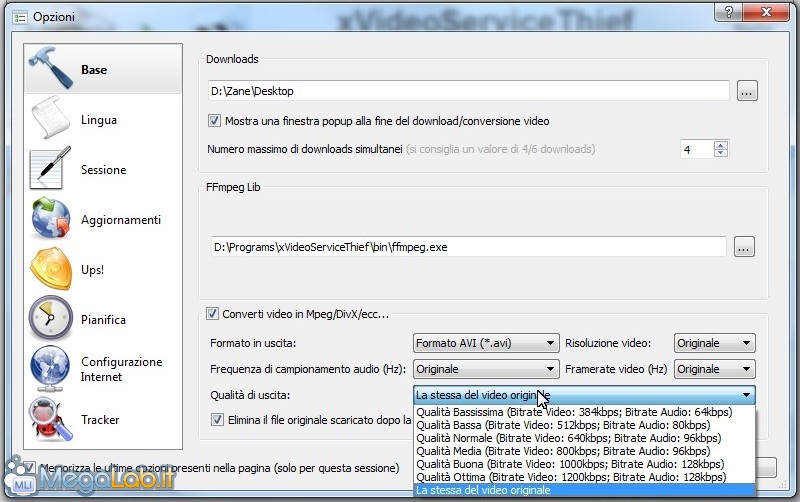The image size is (800, 502).
Task: Click the Opzioni title bar window icon
Action: click(x=20, y=17)
